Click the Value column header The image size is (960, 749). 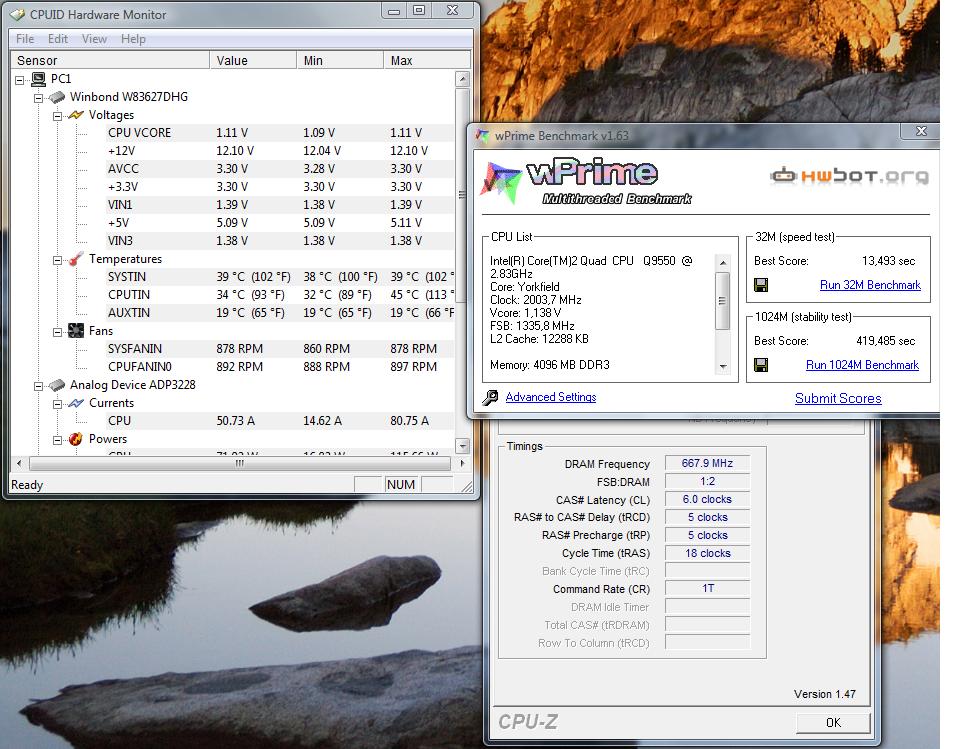[x=232, y=61]
